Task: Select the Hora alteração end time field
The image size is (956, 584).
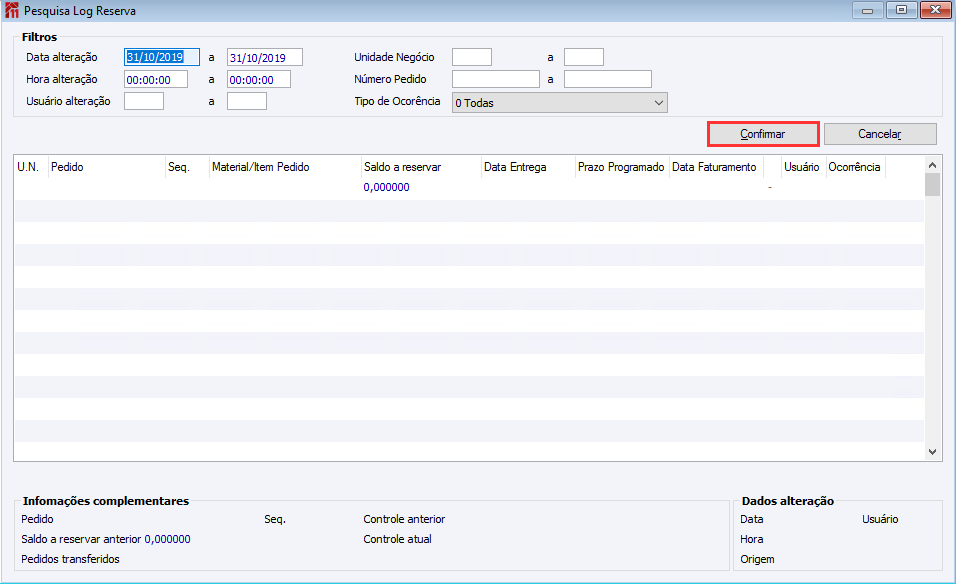Action: [x=259, y=79]
